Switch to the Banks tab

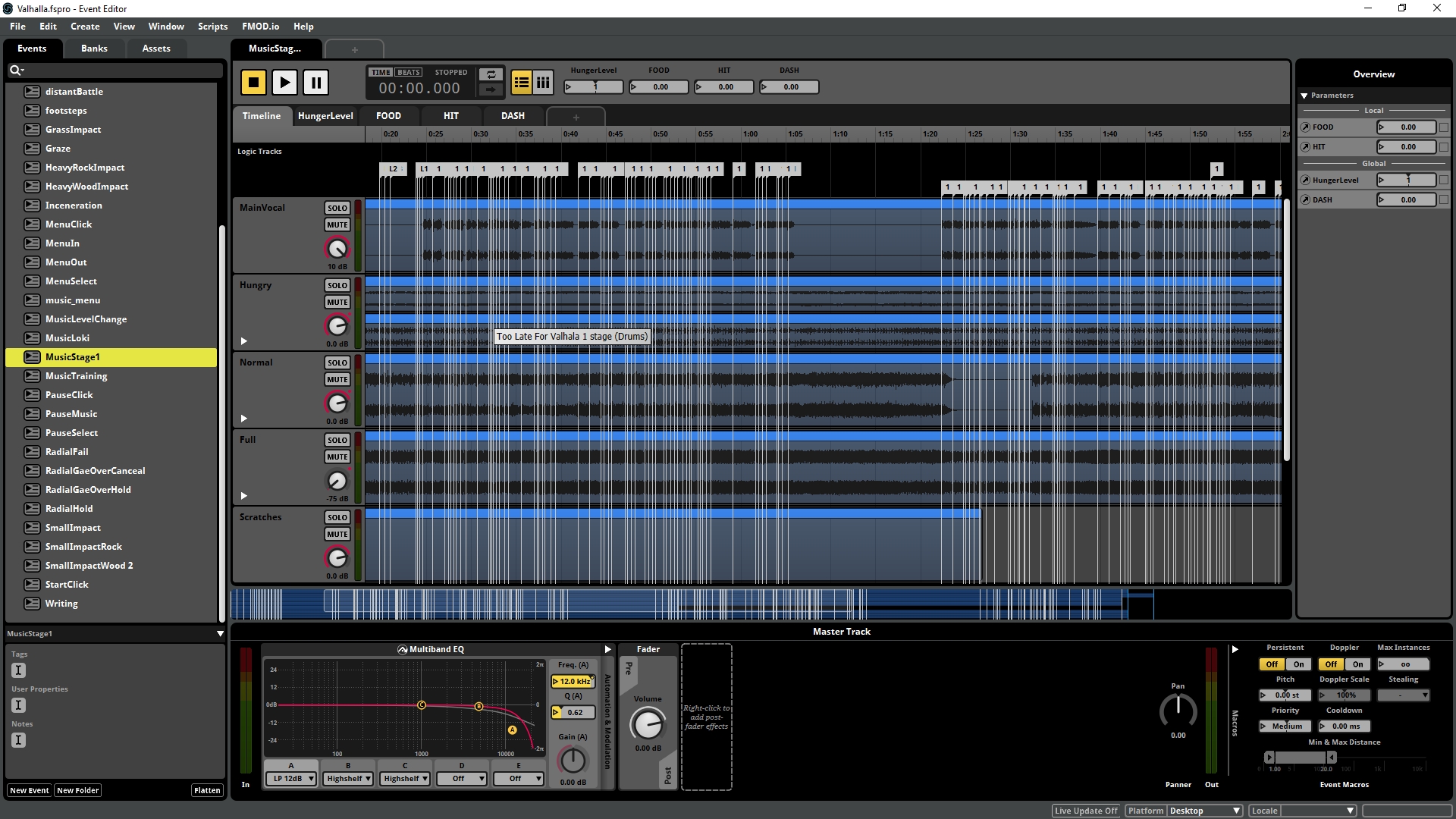pyautogui.click(x=94, y=49)
